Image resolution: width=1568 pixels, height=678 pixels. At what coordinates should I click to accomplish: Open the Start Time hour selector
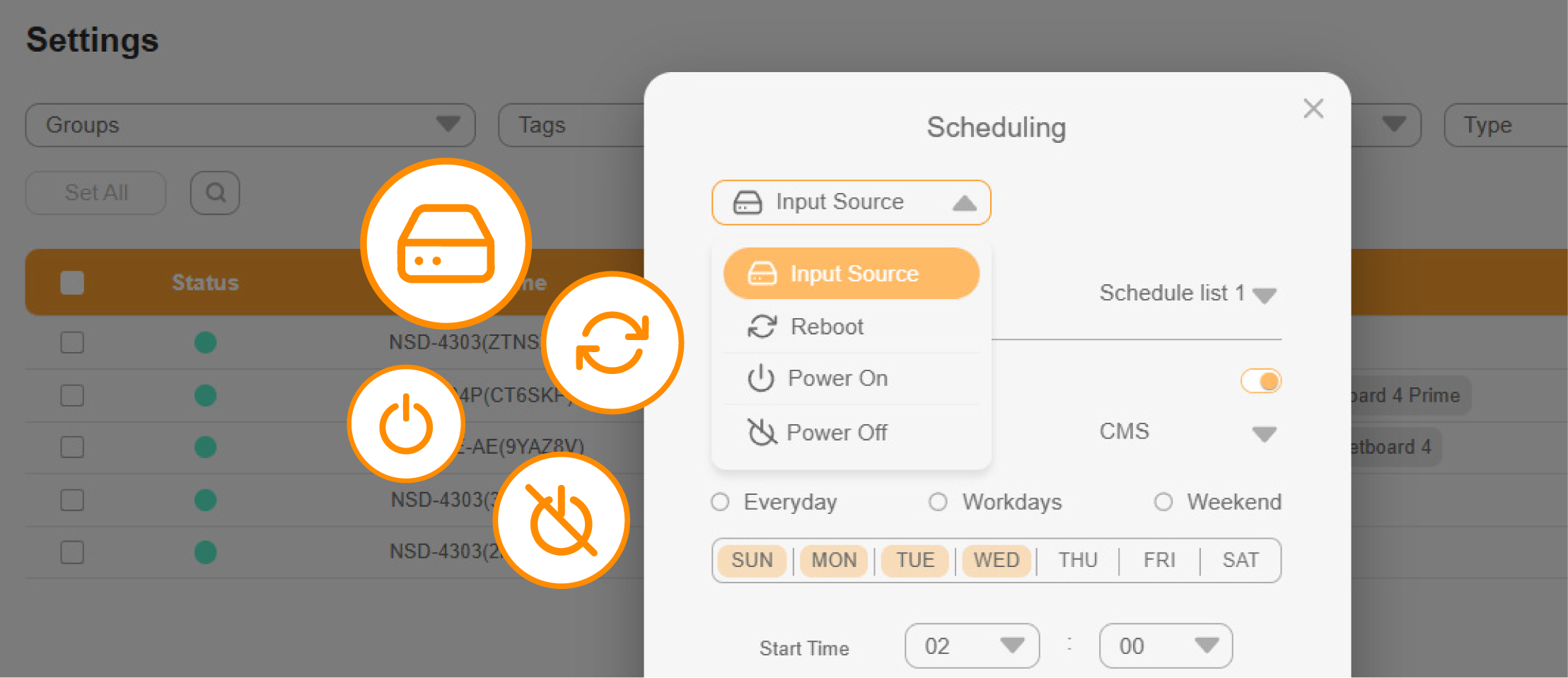click(971, 645)
